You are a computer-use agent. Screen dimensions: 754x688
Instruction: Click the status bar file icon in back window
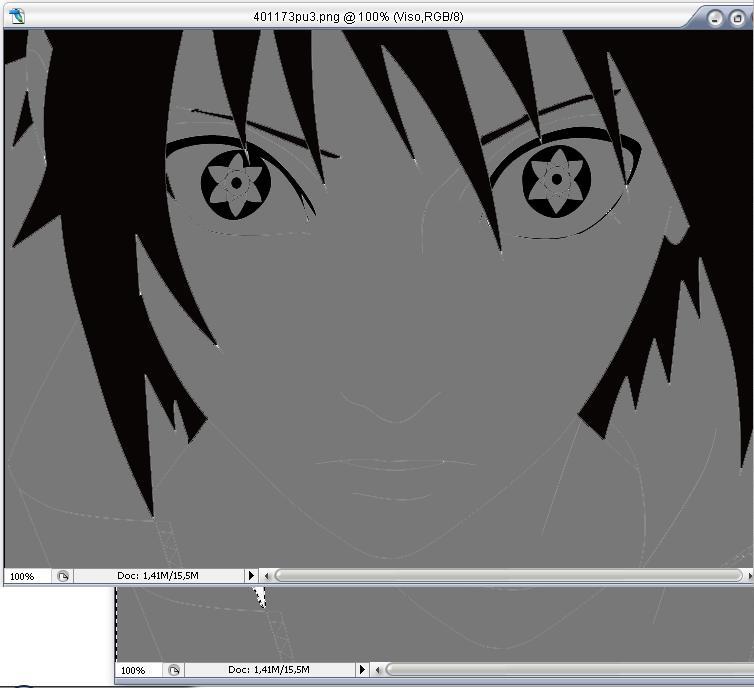(174, 670)
